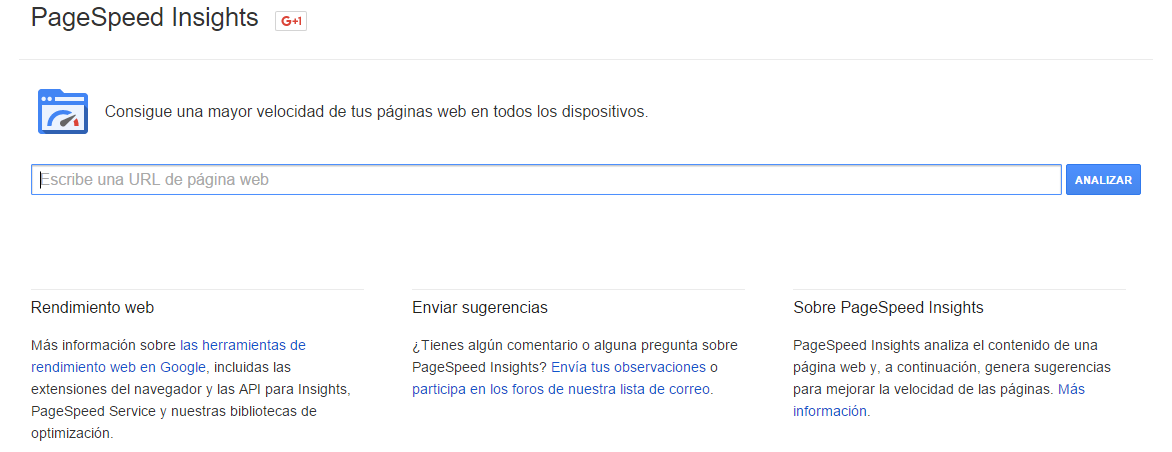The image size is (1172, 452).
Task: Click the 'Rendimiento web' heading
Action: tap(93, 307)
